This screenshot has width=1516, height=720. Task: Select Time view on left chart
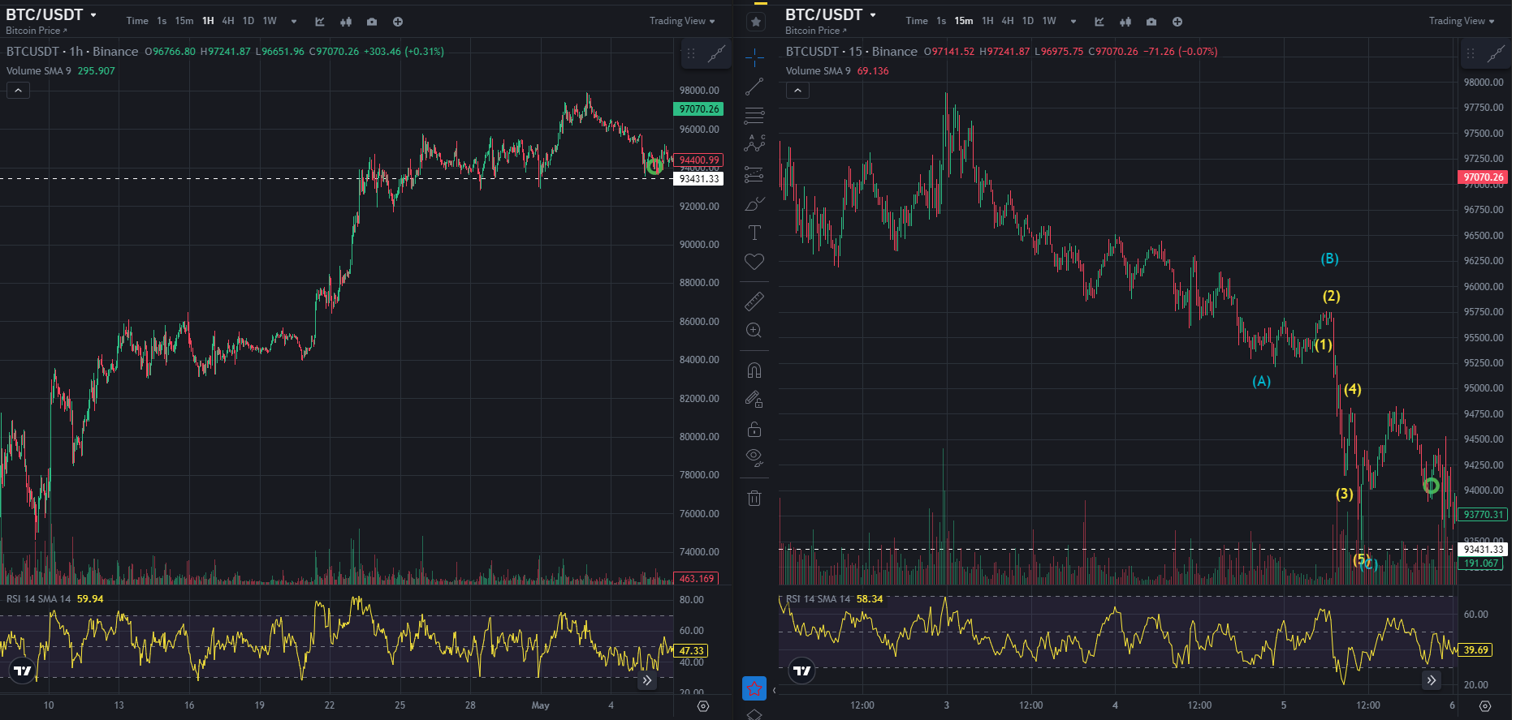[137, 21]
